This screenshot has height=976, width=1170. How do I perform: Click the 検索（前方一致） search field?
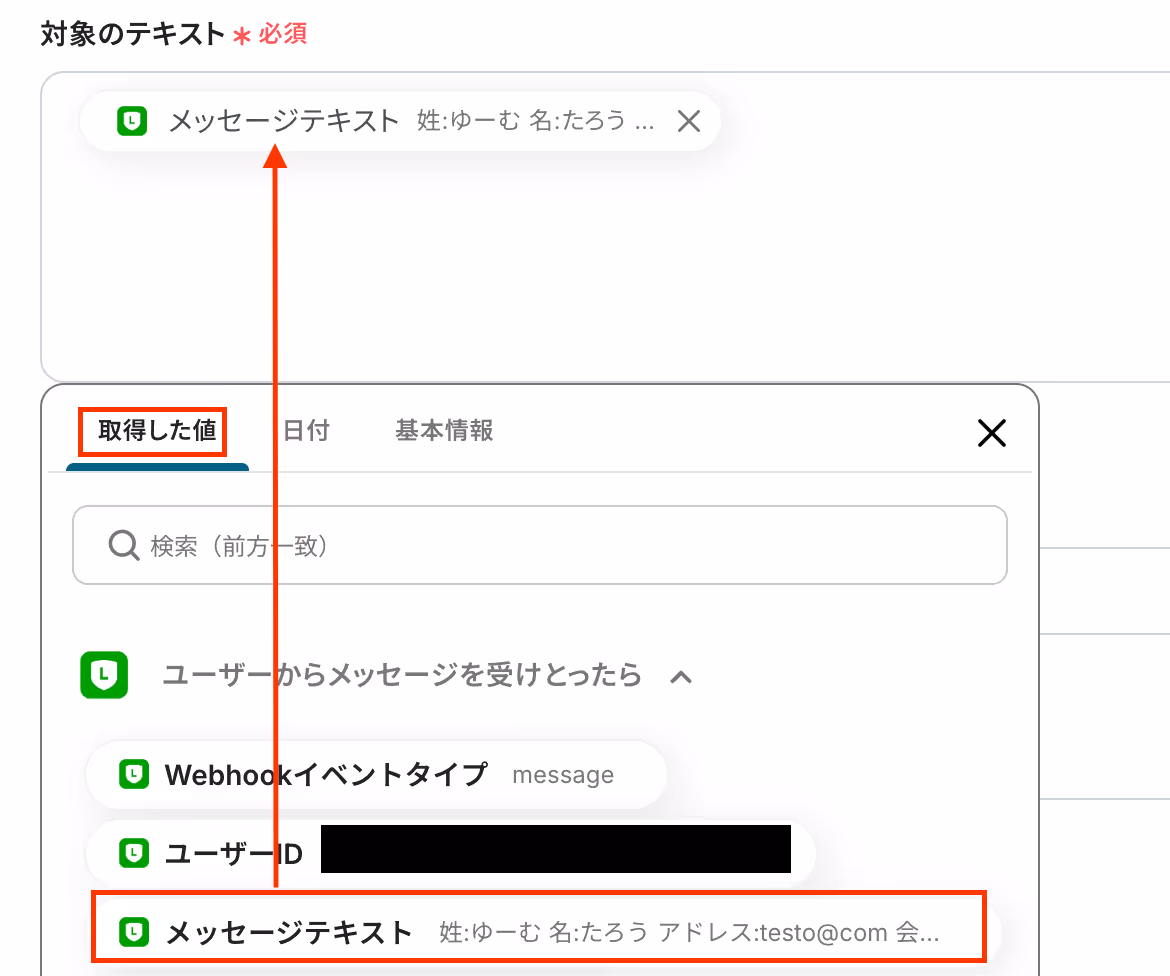tap(539, 545)
